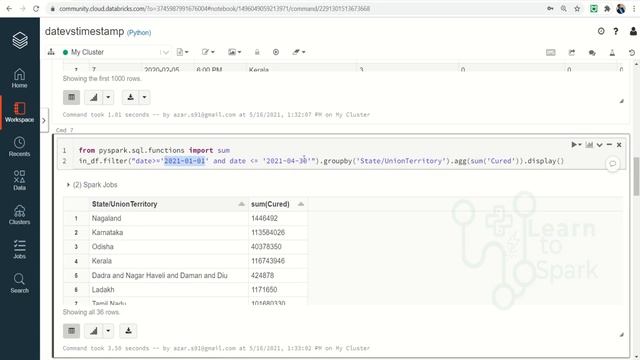The width and height of the screenshot is (640, 360).
Task: Reload the browser page
Action: (36, 9)
